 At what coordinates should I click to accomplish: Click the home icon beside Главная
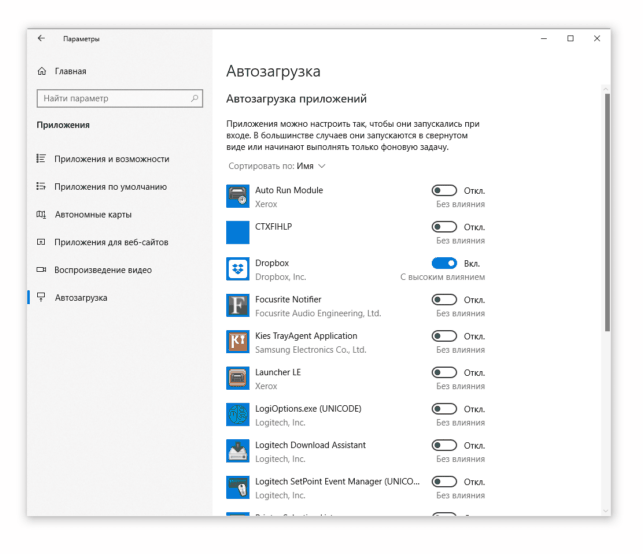click(x=42, y=71)
